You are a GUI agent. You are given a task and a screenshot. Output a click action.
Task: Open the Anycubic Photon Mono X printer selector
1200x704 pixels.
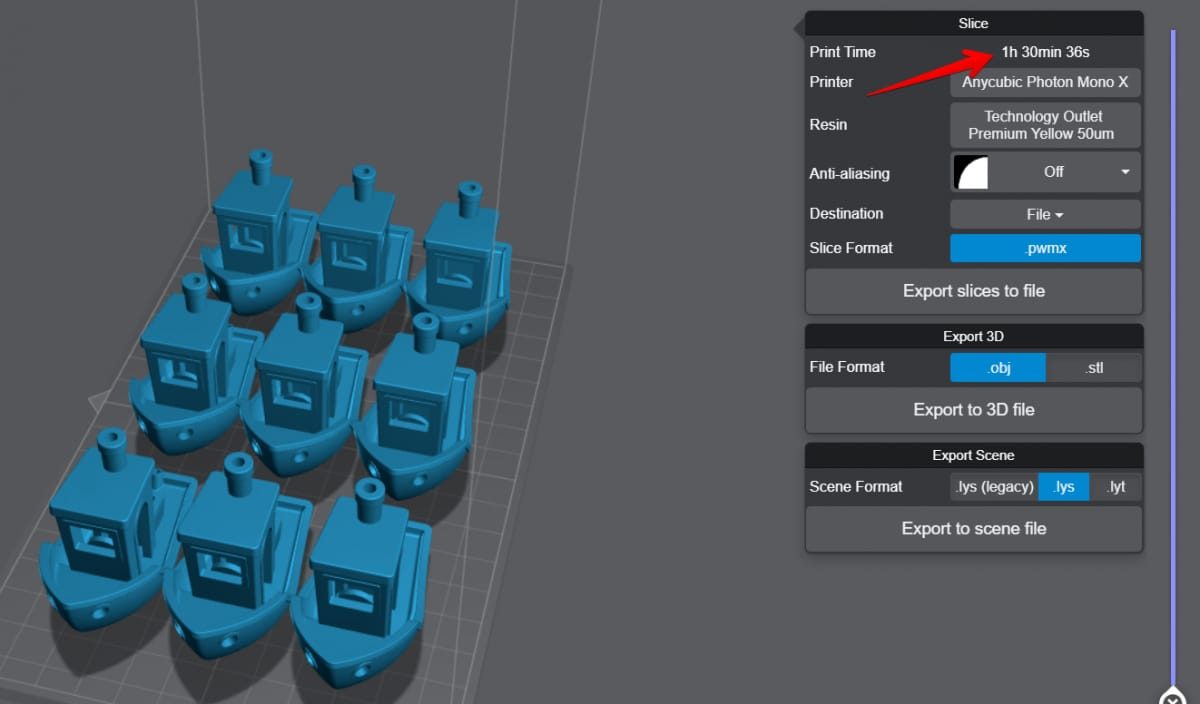(1045, 82)
